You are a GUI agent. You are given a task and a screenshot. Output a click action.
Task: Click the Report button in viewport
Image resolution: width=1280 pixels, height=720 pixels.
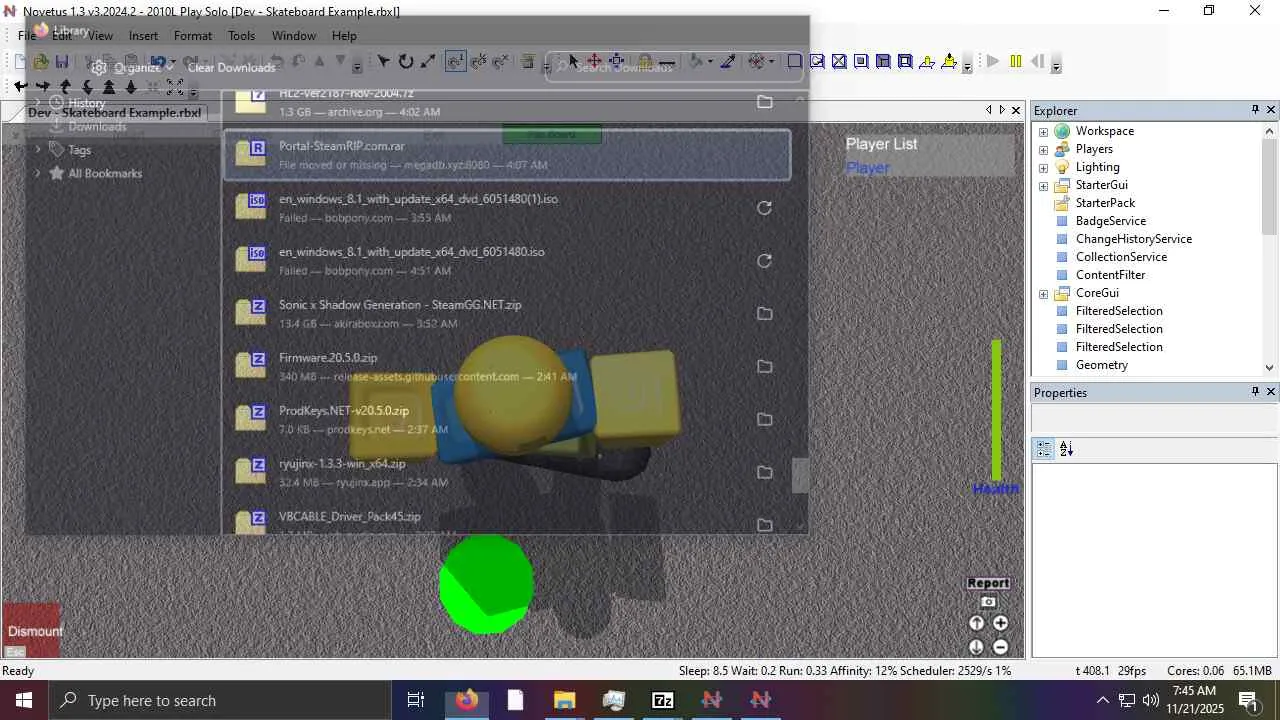click(988, 583)
